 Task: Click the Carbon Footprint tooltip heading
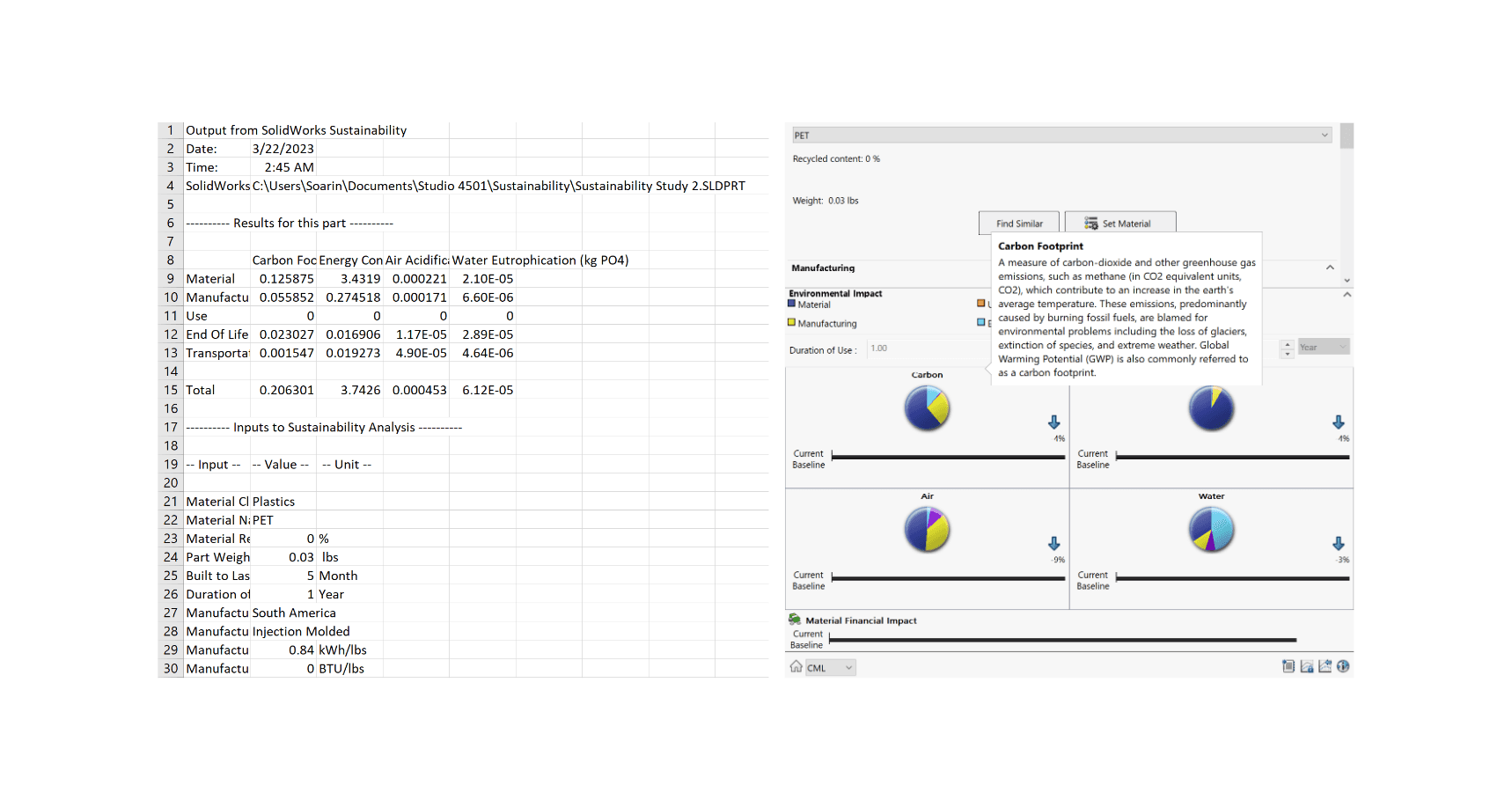coord(1040,246)
